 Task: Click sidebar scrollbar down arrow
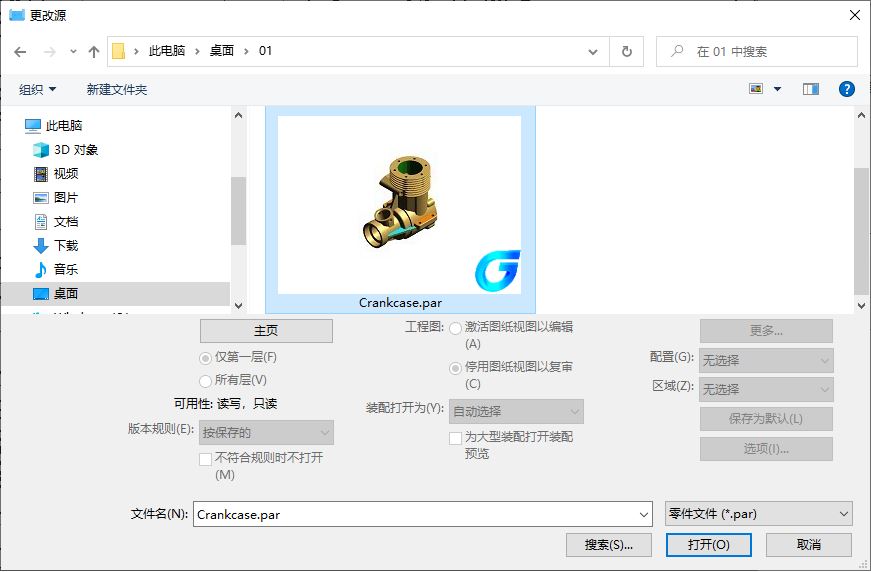(238, 305)
